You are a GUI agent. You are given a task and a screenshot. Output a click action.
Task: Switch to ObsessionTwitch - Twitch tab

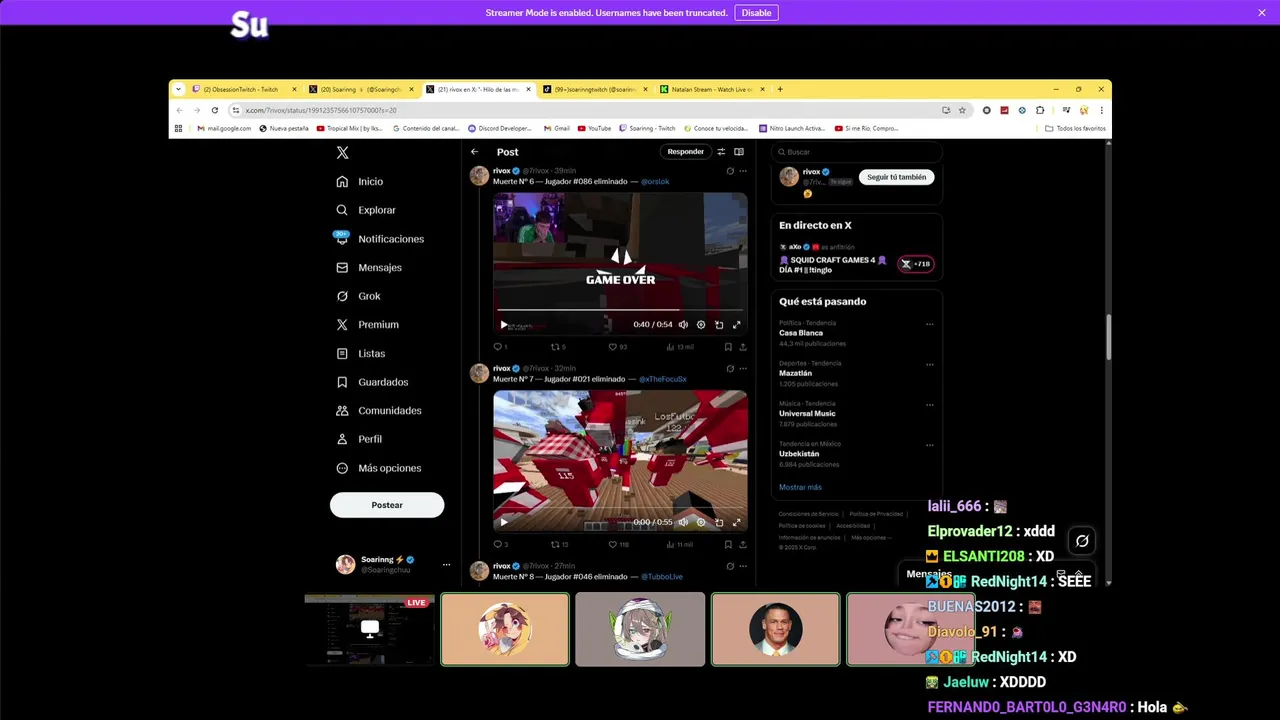point(243,89)
